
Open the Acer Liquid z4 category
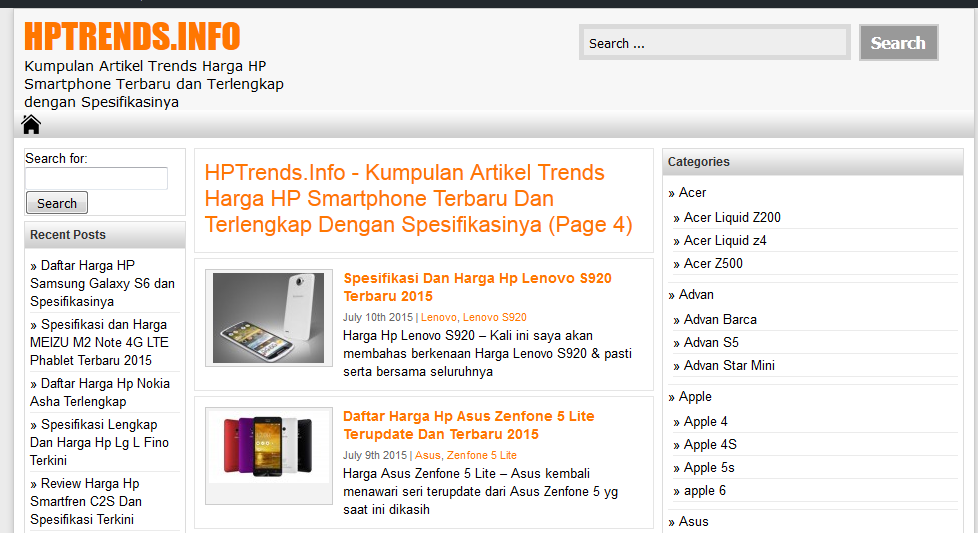(725, 241)
